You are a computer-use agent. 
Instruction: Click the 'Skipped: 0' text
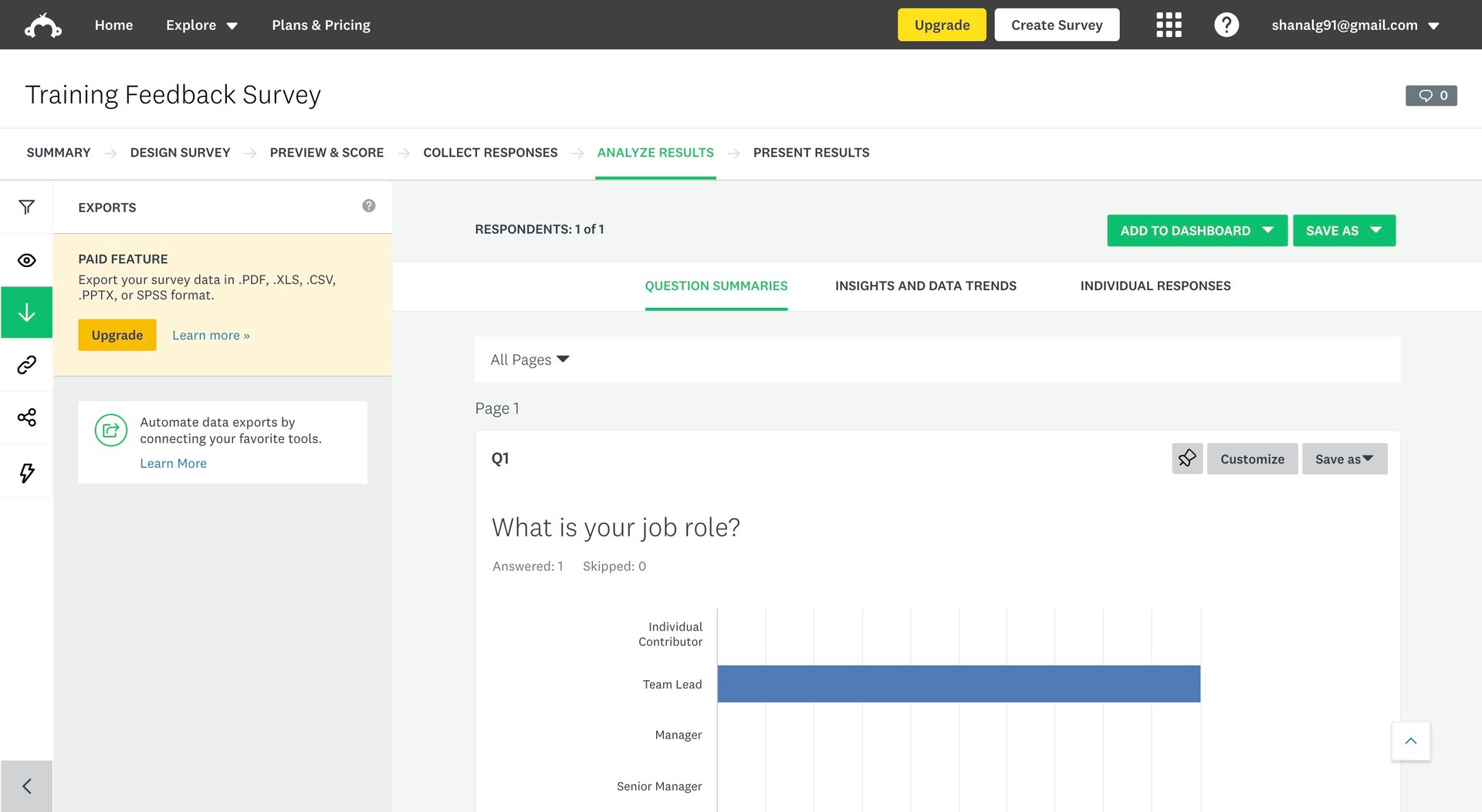click(x=614, y=567)
